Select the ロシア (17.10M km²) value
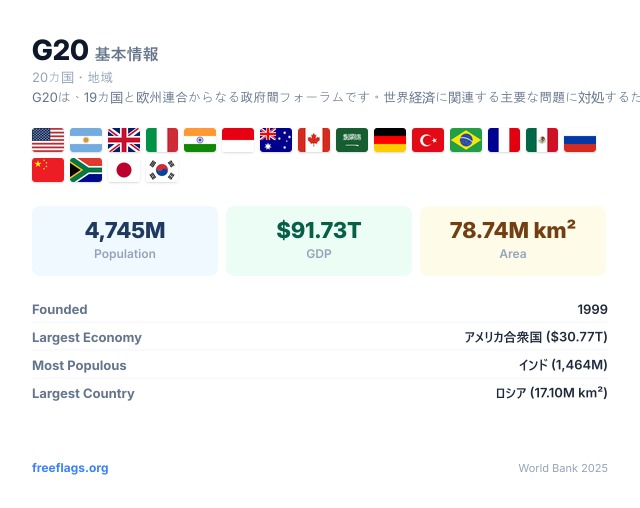The width and height of the screenshot is (640, 508). (x=551, y=393)
